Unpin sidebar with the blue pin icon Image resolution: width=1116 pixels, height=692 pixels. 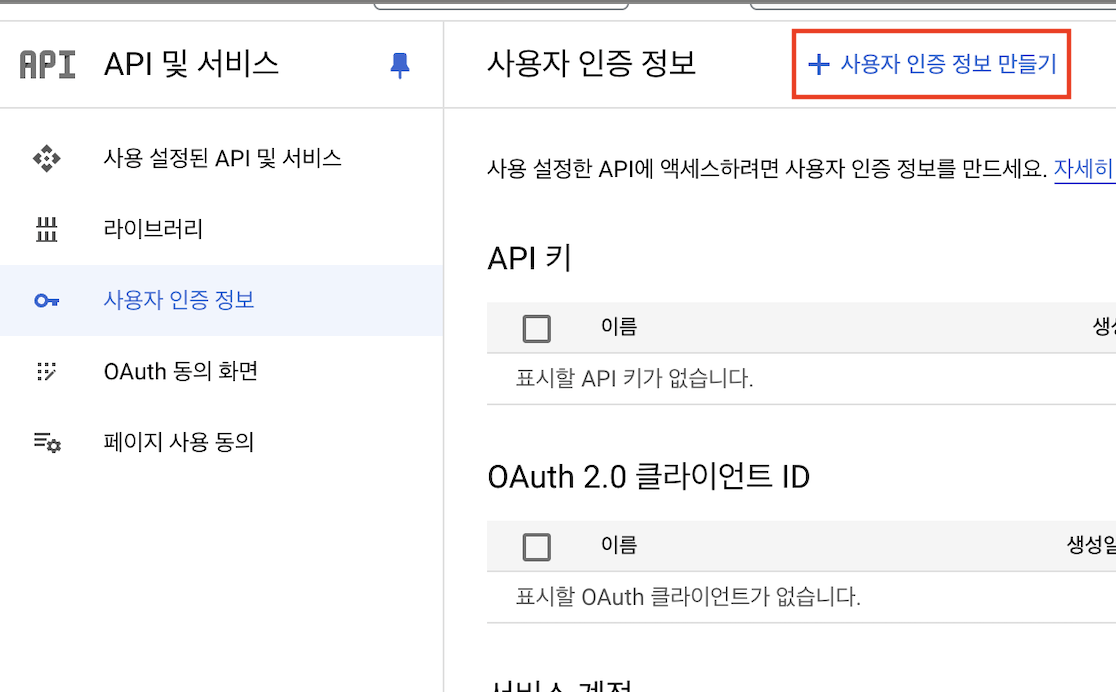400,65
